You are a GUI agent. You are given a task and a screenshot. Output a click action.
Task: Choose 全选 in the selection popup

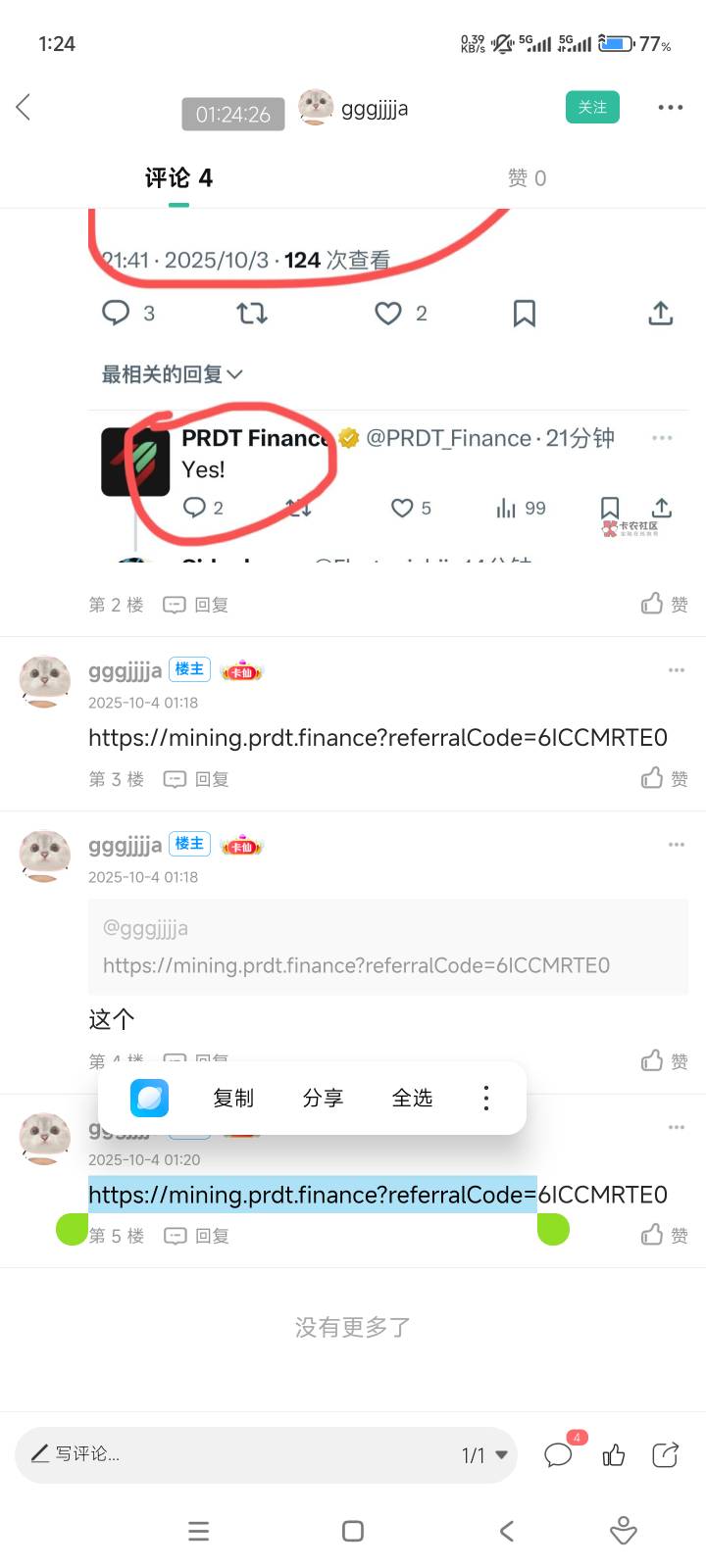(412, 1098)
